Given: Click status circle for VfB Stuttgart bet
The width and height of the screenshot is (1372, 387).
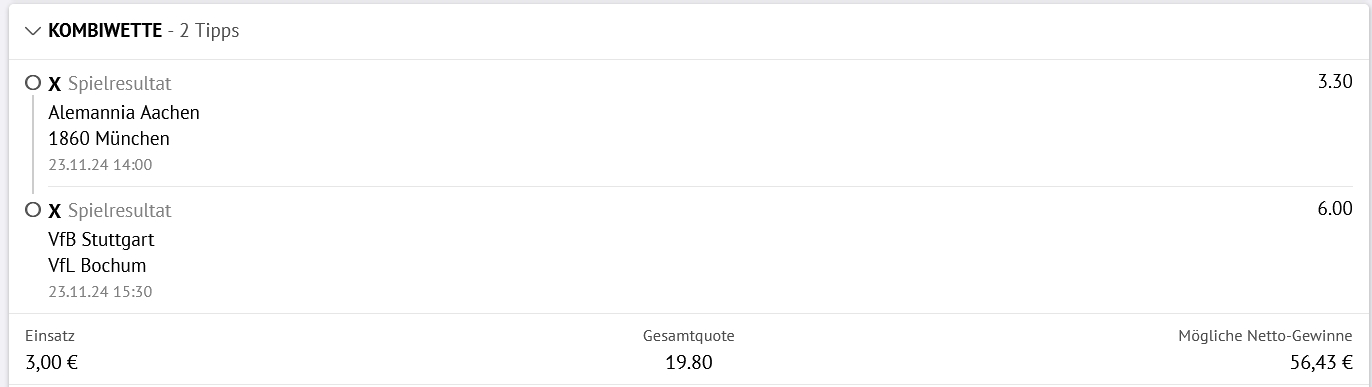Looking at the screenshot, I should 33,210.
